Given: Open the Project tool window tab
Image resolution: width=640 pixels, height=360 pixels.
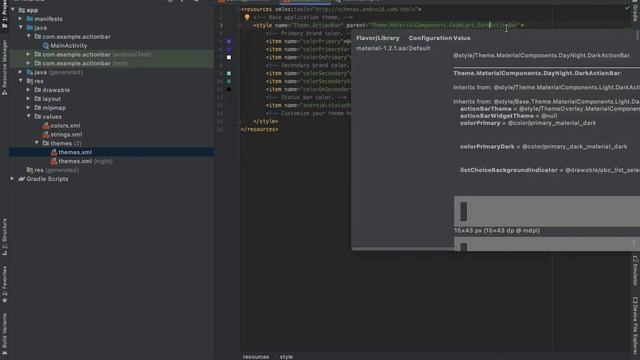Looking at the screenshot, I should 4,15.
